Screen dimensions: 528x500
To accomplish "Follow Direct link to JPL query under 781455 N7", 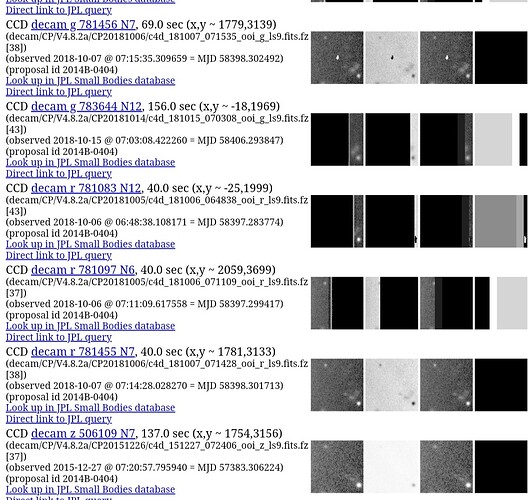I will pos(59,419).
